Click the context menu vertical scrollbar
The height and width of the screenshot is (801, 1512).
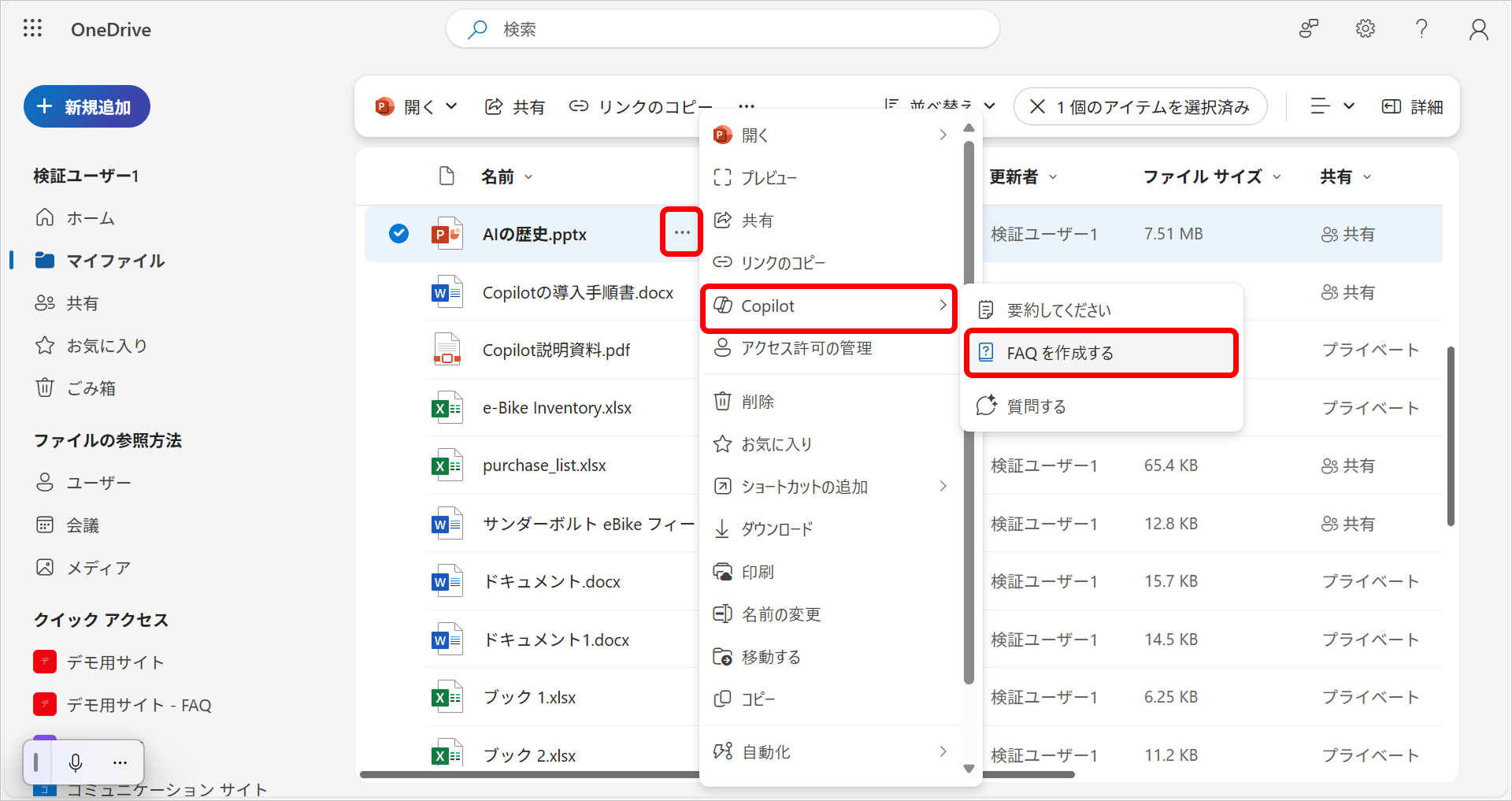969,410
